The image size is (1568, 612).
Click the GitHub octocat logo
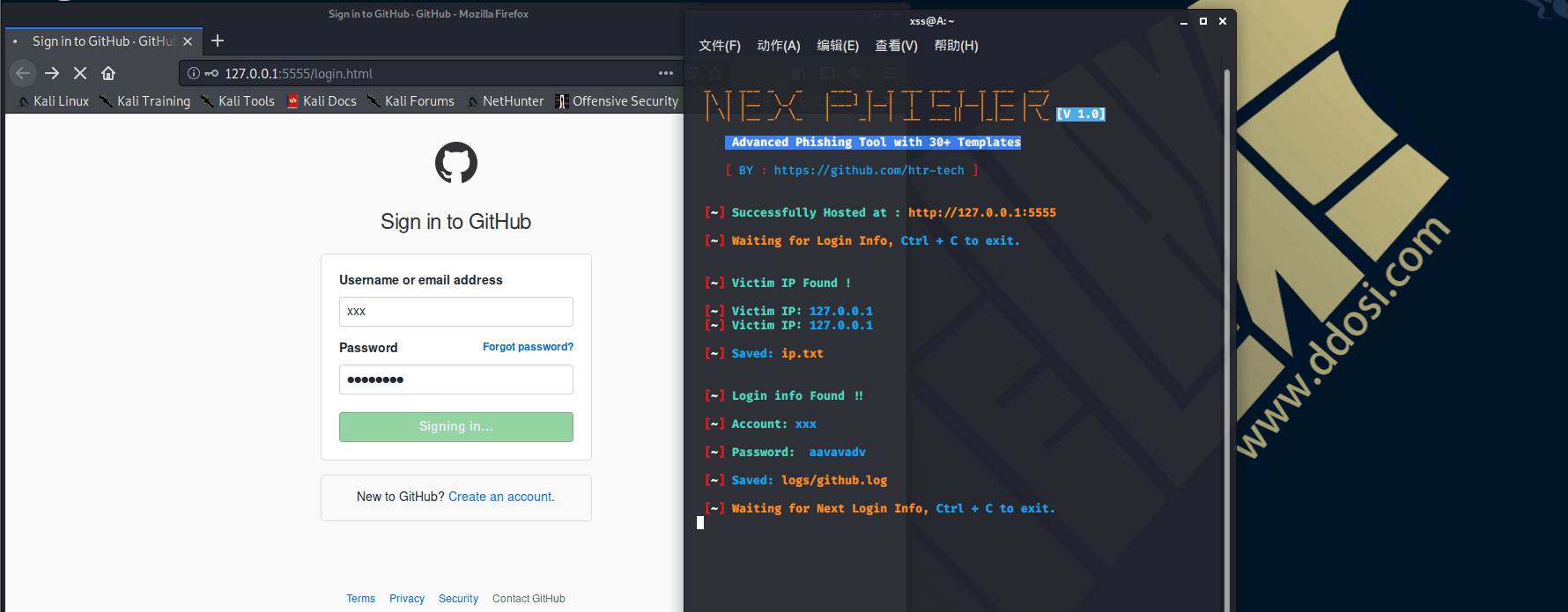455,163
